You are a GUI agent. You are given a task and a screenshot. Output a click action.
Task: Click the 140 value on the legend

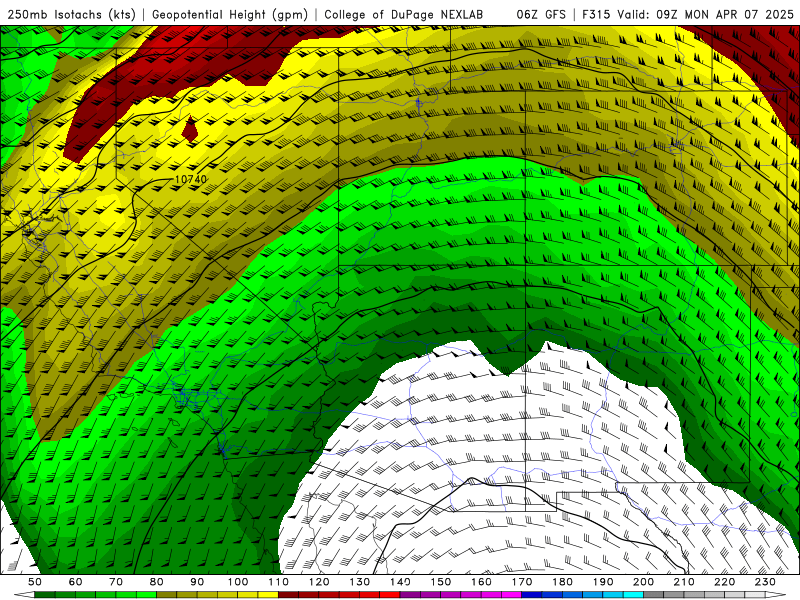(401, 582)
